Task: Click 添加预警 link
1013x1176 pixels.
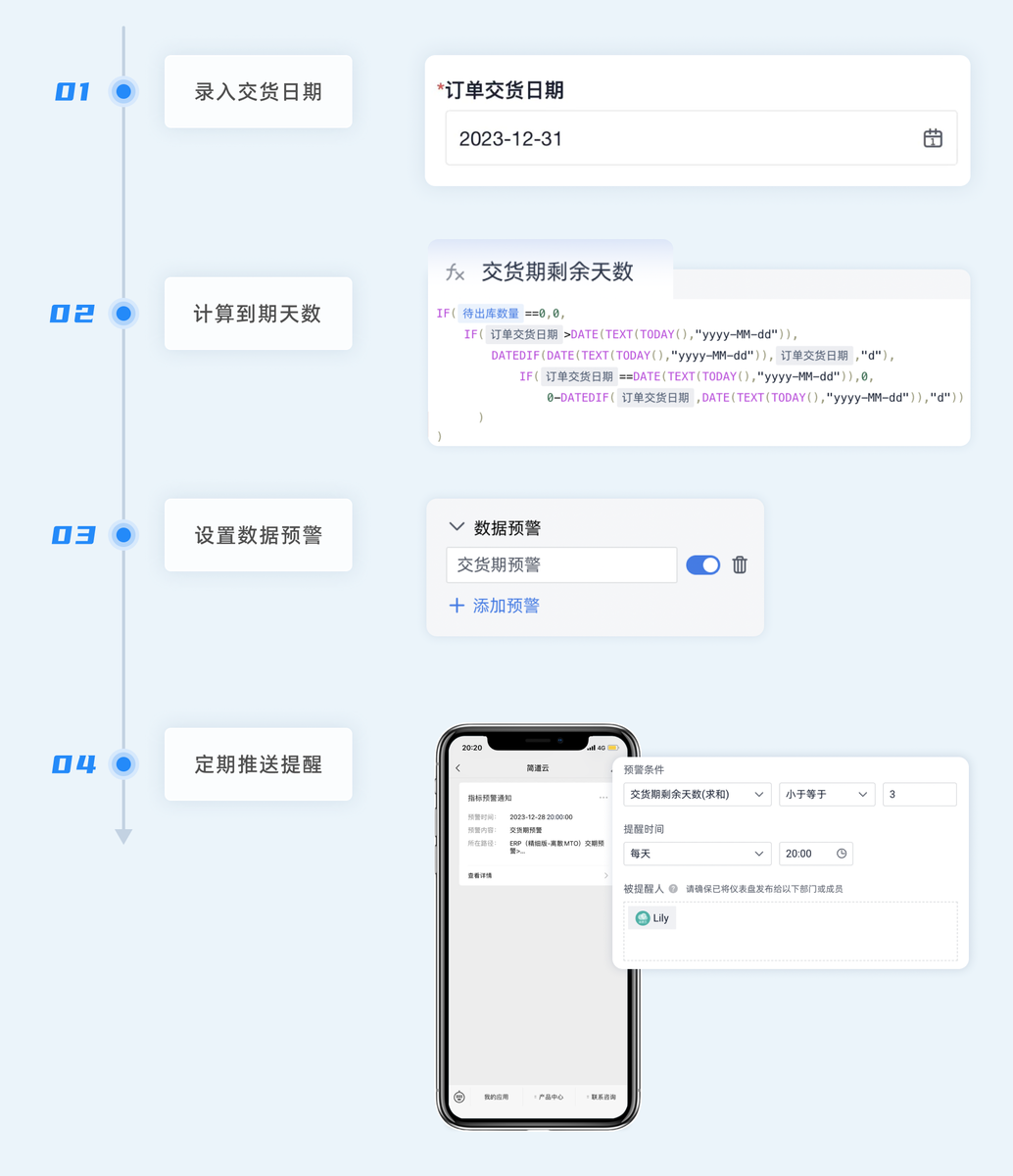Action: tap(506, 606)
